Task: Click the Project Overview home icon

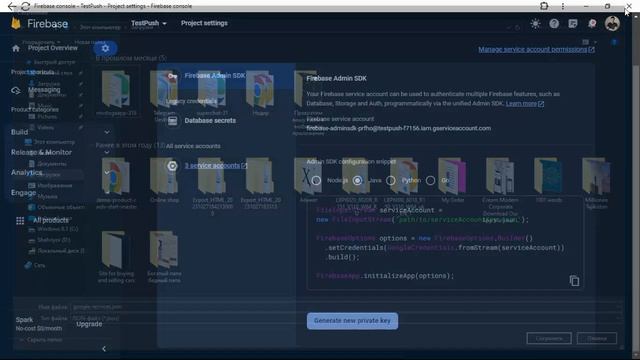Action: pos(16,48)
